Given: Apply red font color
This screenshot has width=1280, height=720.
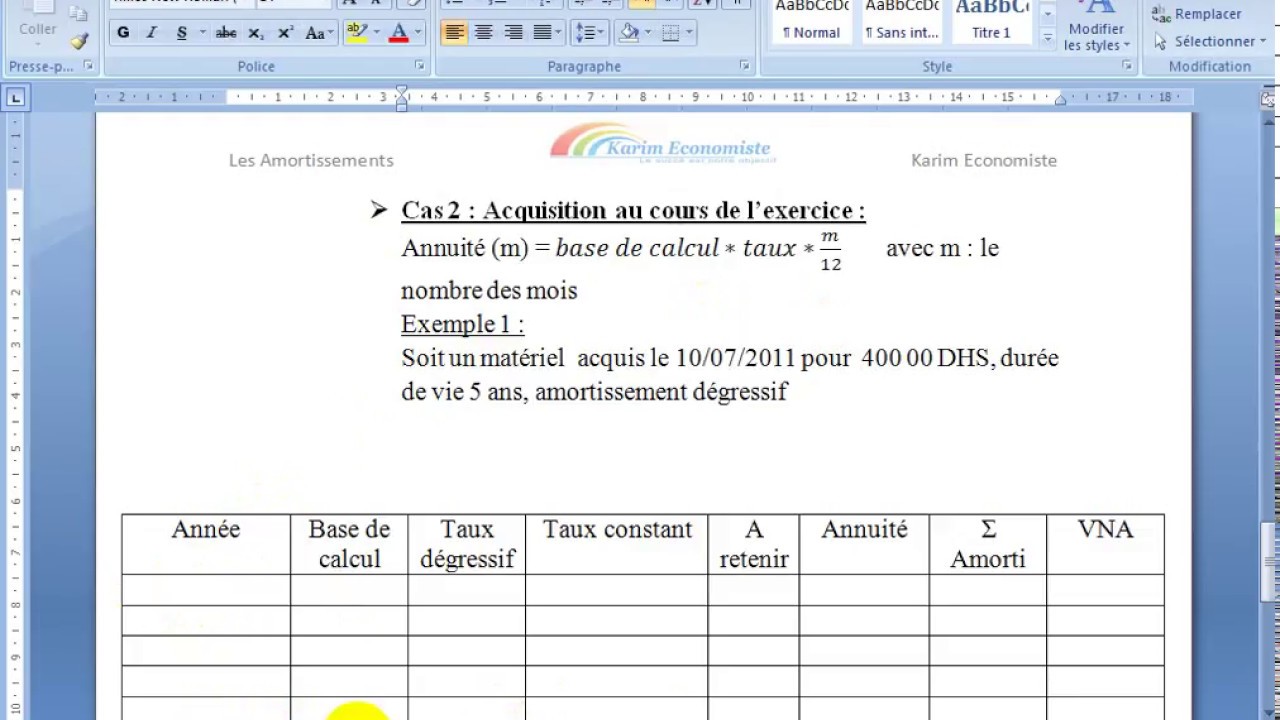Looking at the screenshot, I should [399, 33].
